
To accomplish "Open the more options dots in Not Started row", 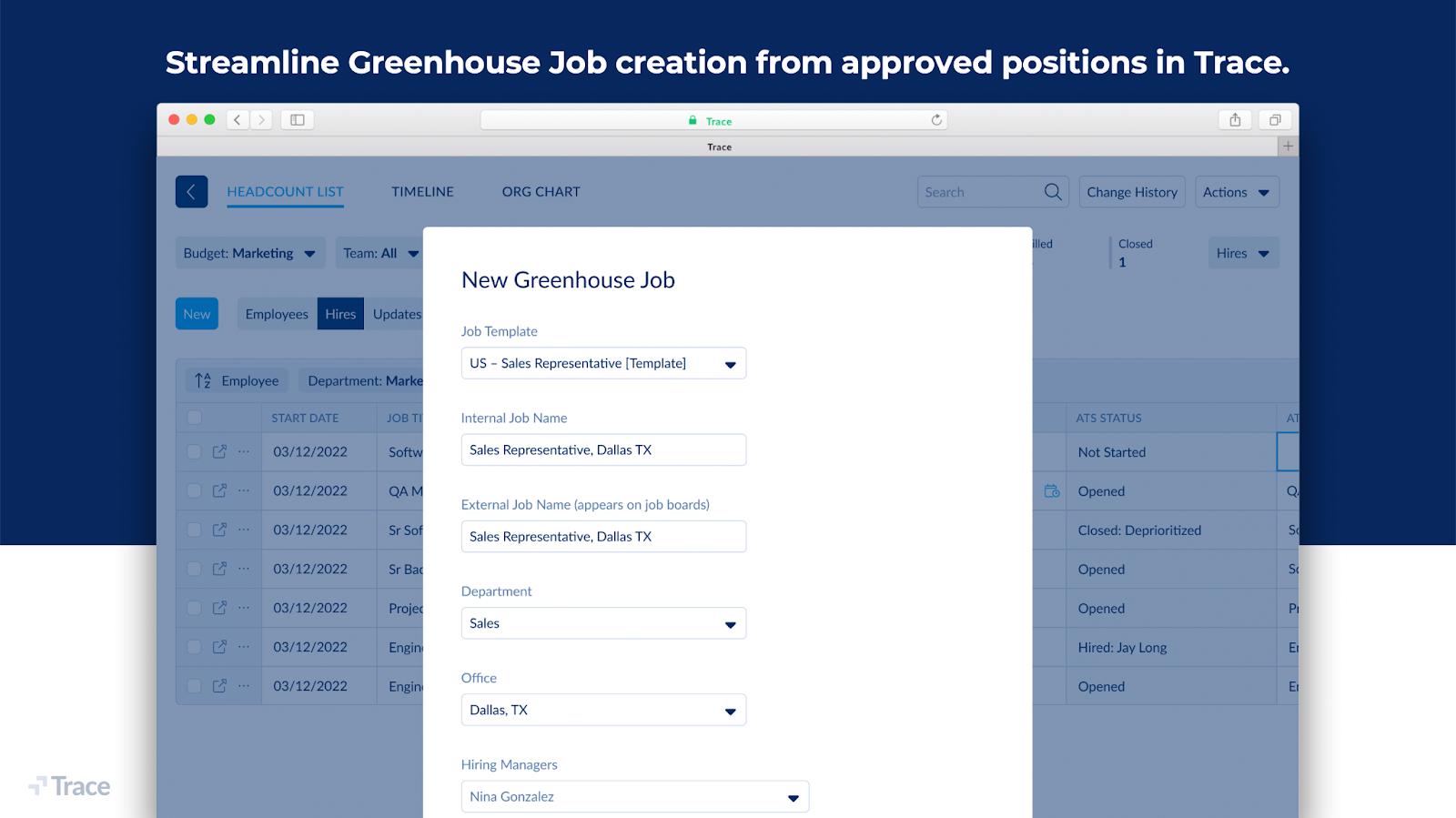I will [244, 451].
